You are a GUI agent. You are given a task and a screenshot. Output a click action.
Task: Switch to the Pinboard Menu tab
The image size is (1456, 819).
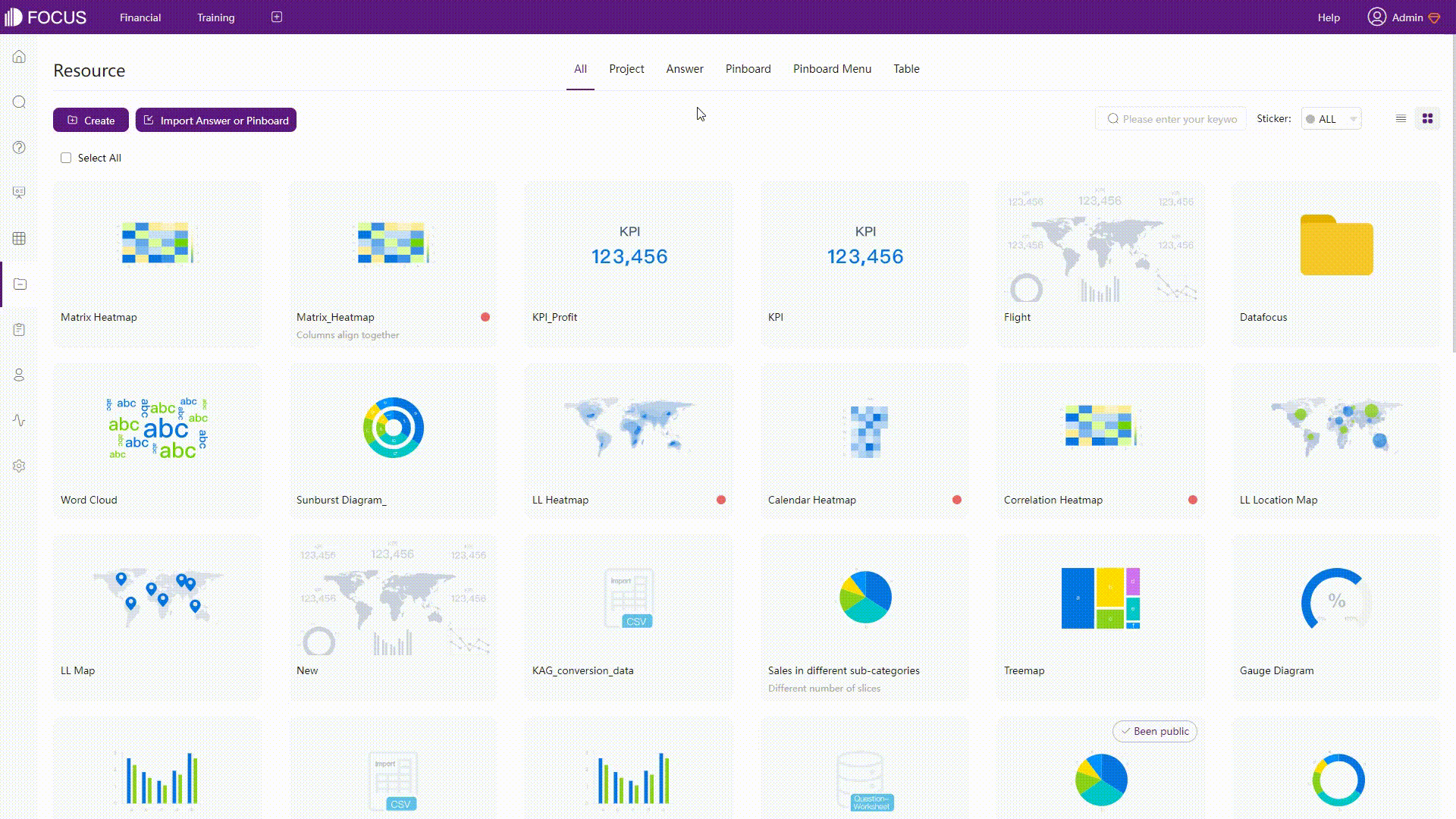point(832,69)
